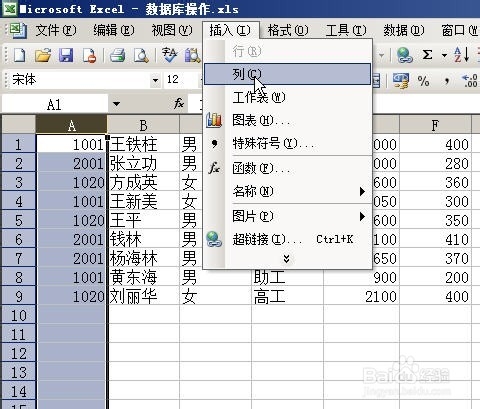
Task: Click cell containing 2100
Action: pos(361,296)
